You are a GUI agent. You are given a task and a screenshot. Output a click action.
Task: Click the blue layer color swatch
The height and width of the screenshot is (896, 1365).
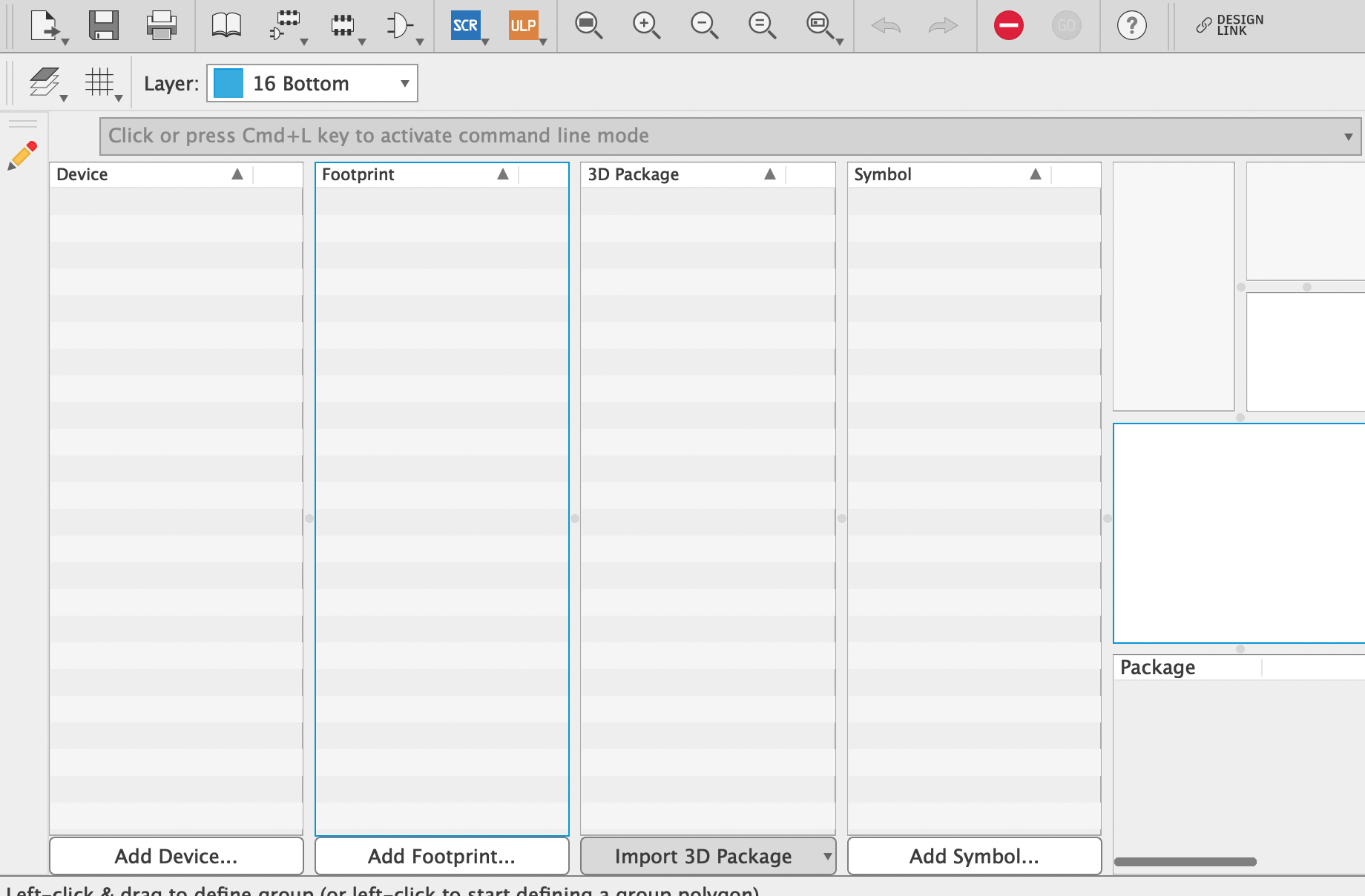(228, 83)
